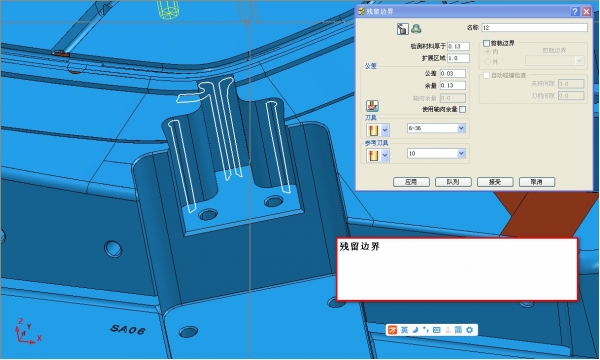Click the reference tool icon under 参考刀具

(x=372, y=155)
